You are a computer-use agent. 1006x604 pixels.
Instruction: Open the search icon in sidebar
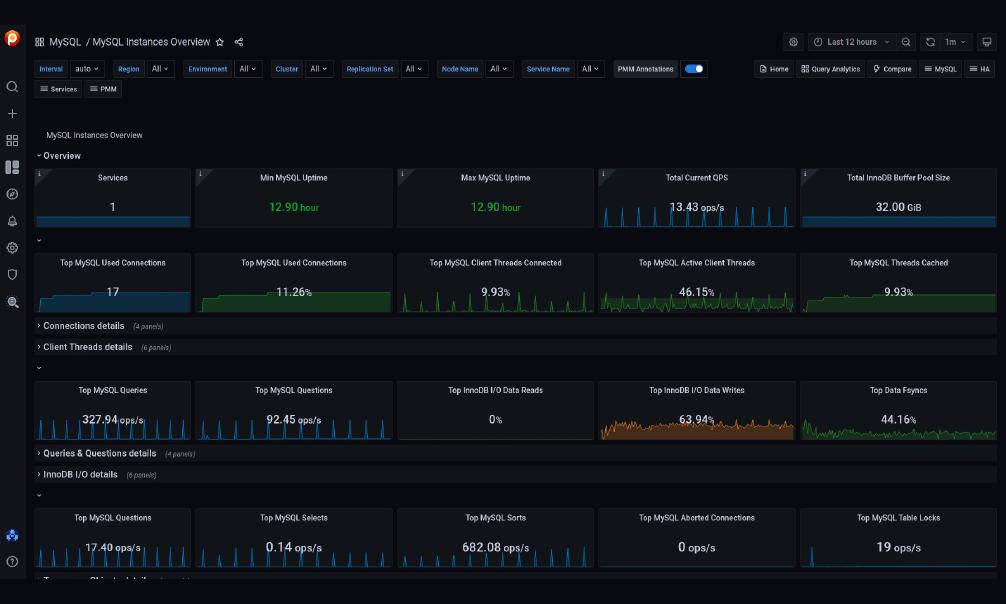[x=12, y=87]
